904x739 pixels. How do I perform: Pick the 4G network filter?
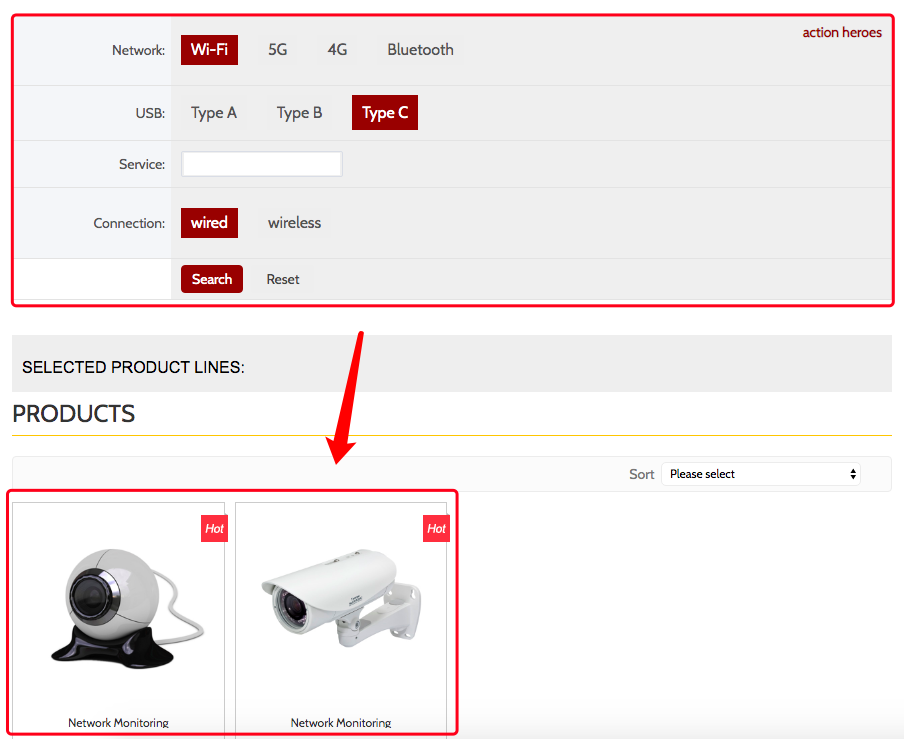click(x=337, y=50)
